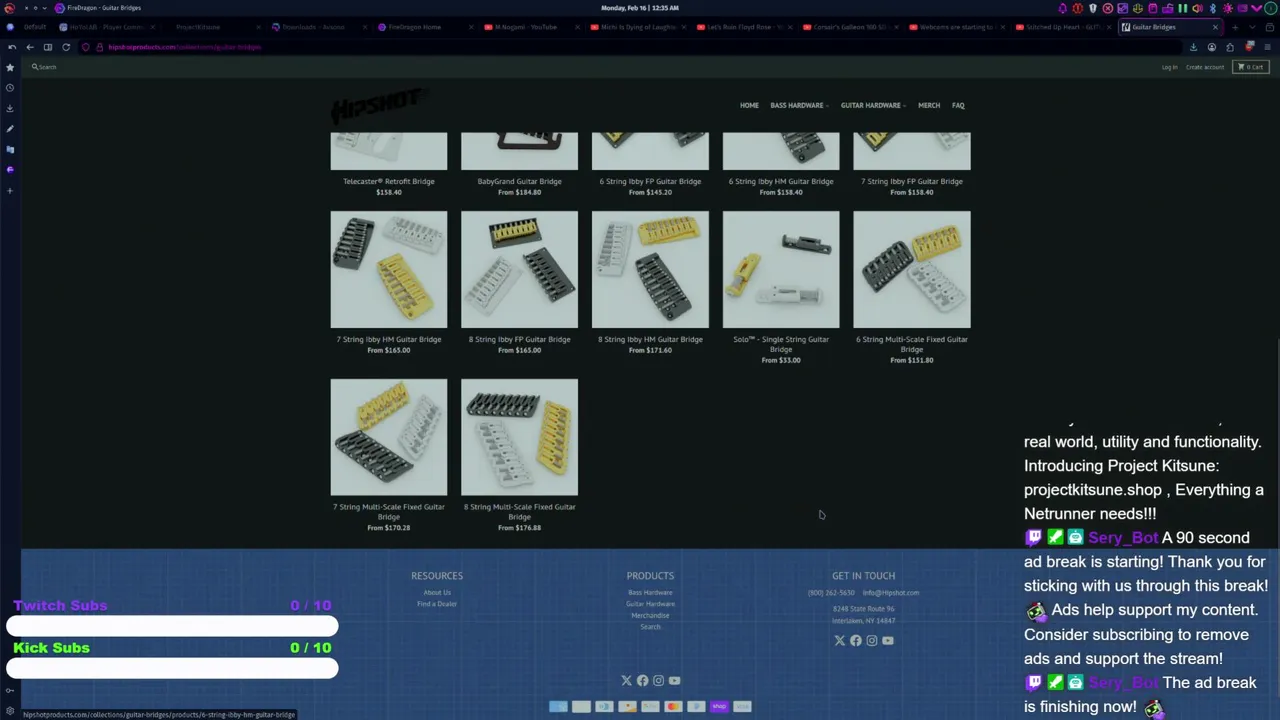Click the tracking protection shield icon
This screenshot has height=720, width=1280.
85,47
